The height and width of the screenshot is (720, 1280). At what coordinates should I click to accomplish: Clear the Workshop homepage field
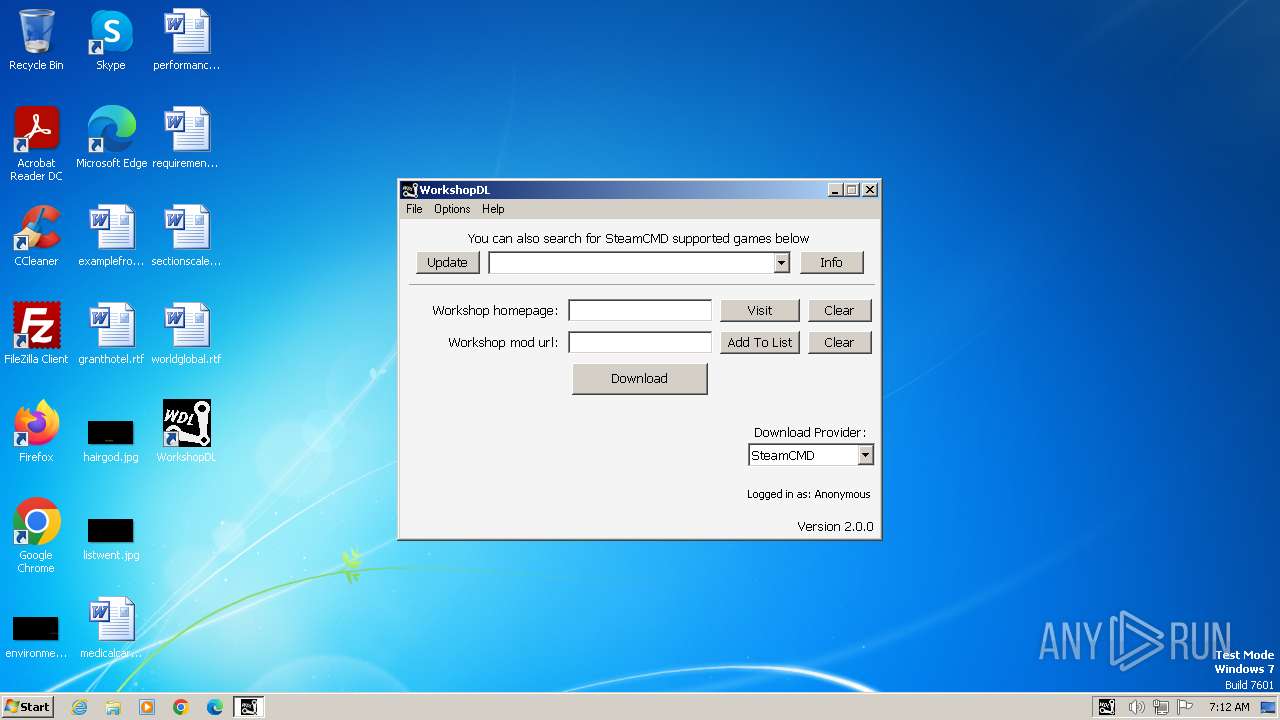[x=839, y=310]
